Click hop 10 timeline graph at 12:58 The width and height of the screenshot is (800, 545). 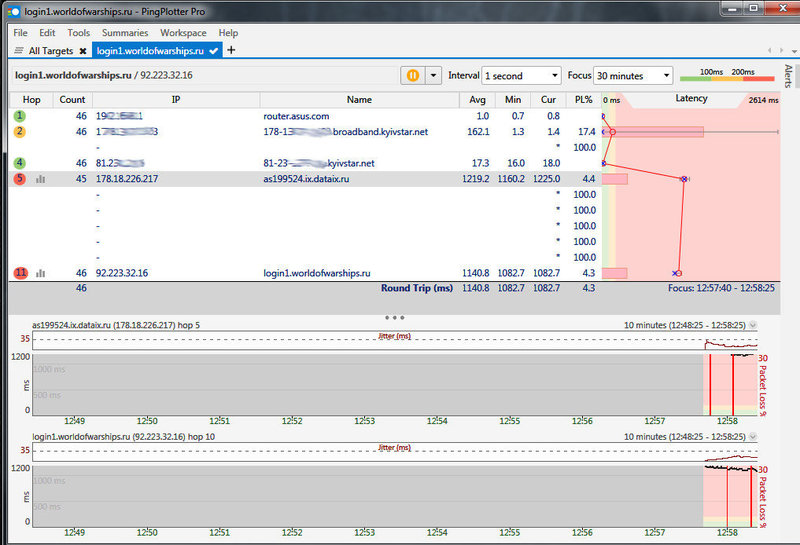coord(727,497)
